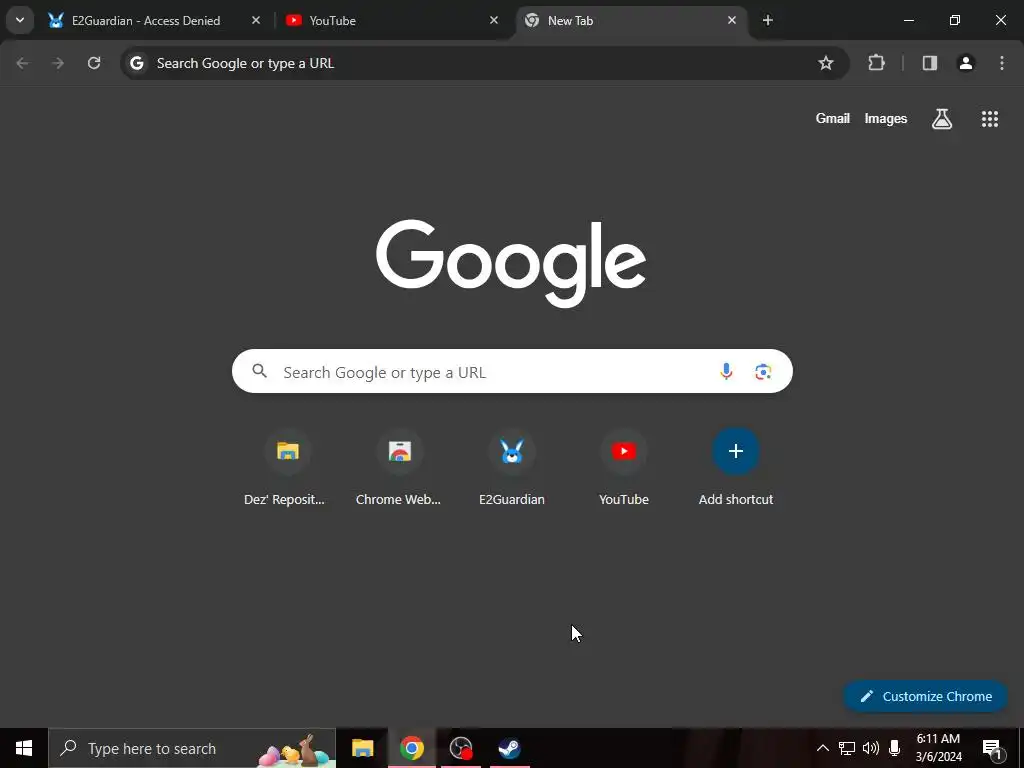Go back with the back arrow
This screenshot has width=1024, height=768.
tap(22, 63)
